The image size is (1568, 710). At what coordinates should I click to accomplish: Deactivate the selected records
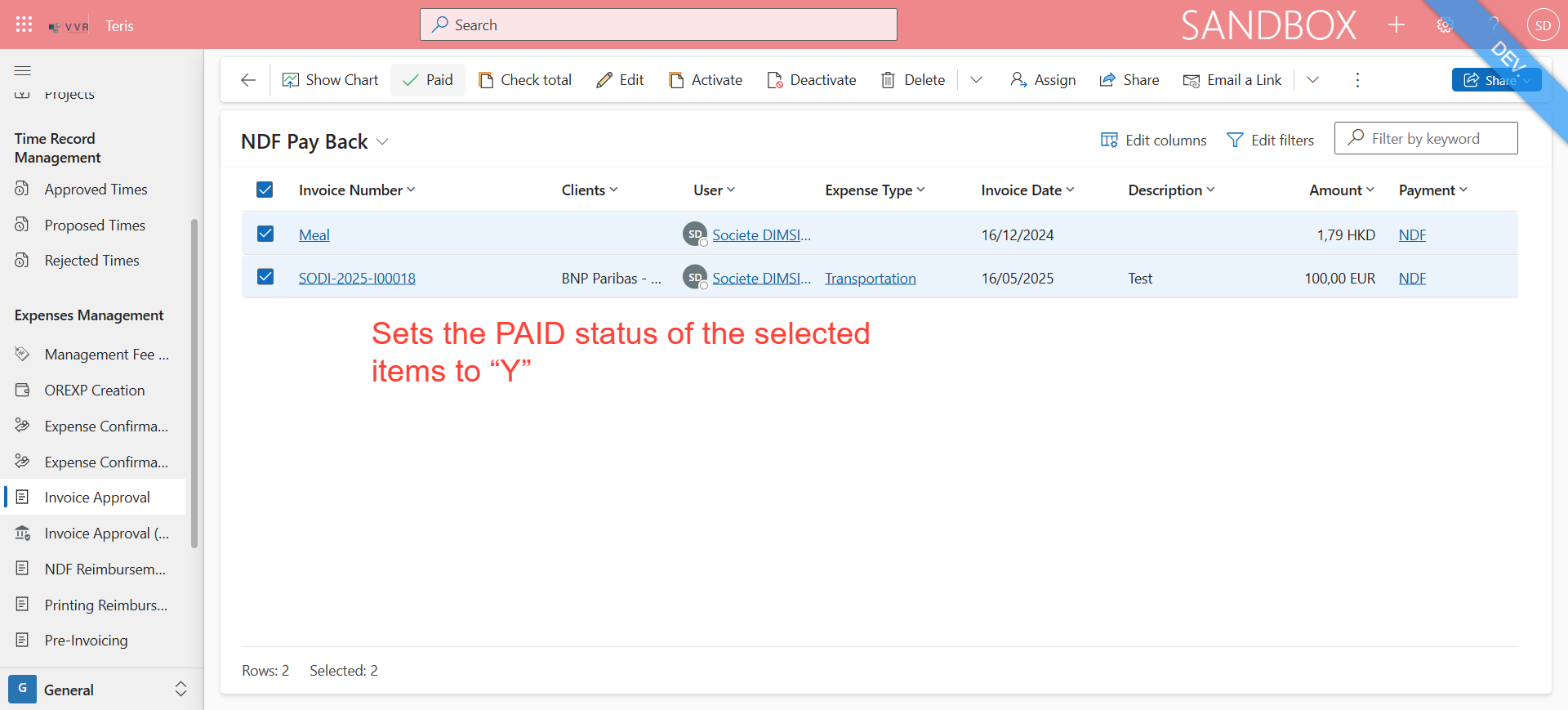click(812, 80)
